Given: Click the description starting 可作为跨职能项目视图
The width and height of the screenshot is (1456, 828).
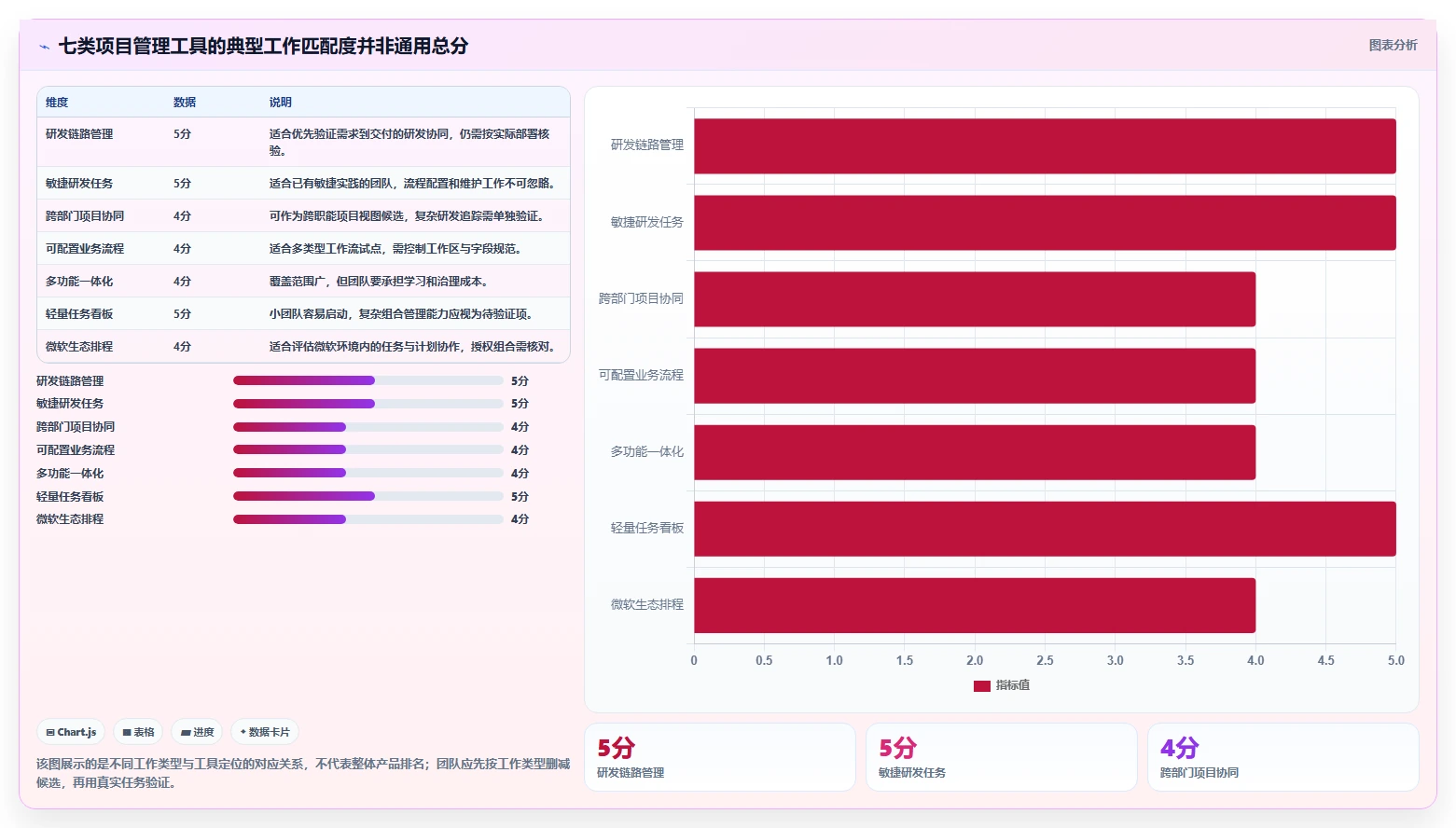Looking at the screenshot, I should click(409, 216).
